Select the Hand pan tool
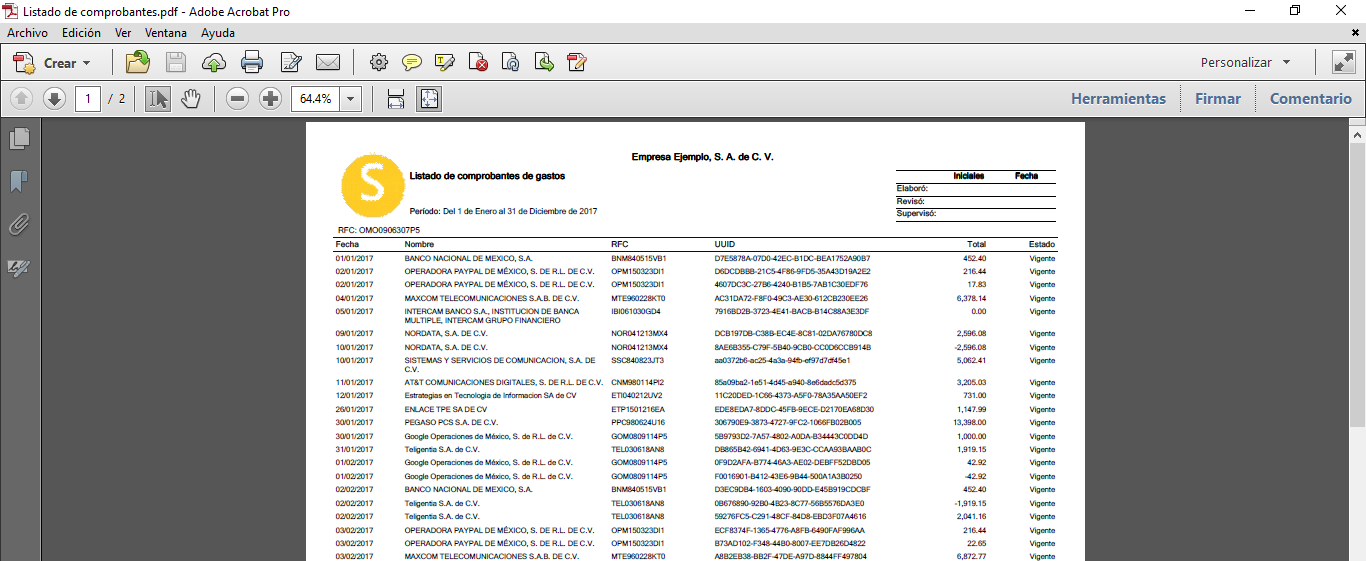The image size is (1366, 561). click(x=190, y=99)
